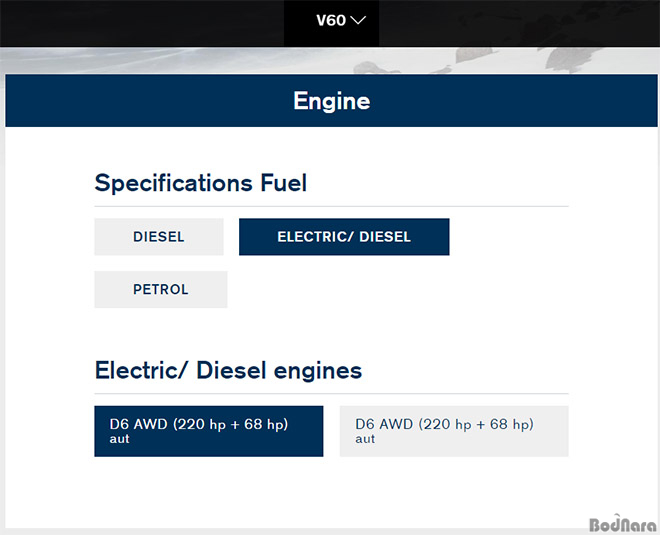Click the dark navigation bar right of V60
This screenshot has height=535, width=660.
click(x=519, y=23)
